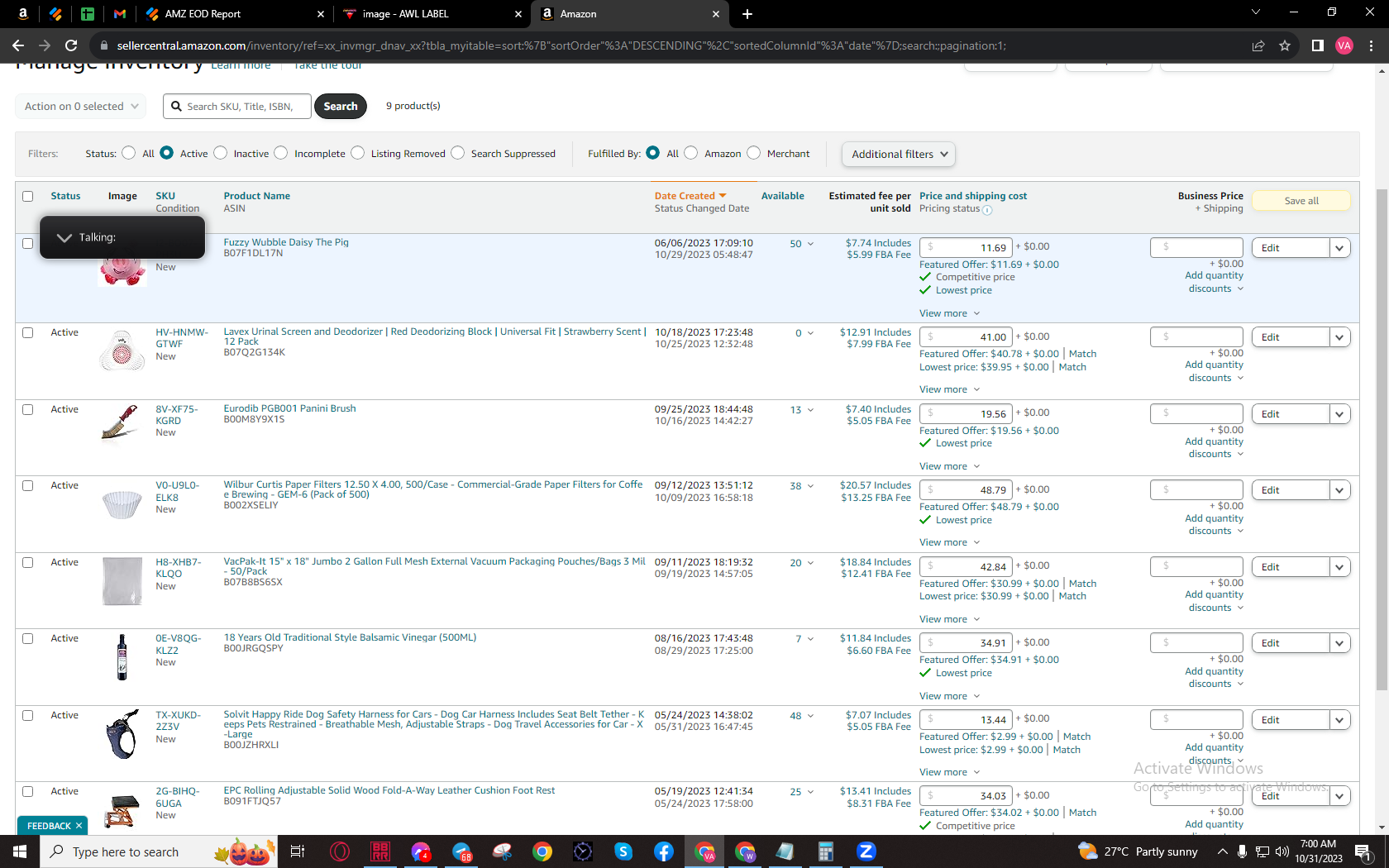The image size is (1389, 868).
Task: Open Chrome's three-dot menu
Action: pos(1372,45)
